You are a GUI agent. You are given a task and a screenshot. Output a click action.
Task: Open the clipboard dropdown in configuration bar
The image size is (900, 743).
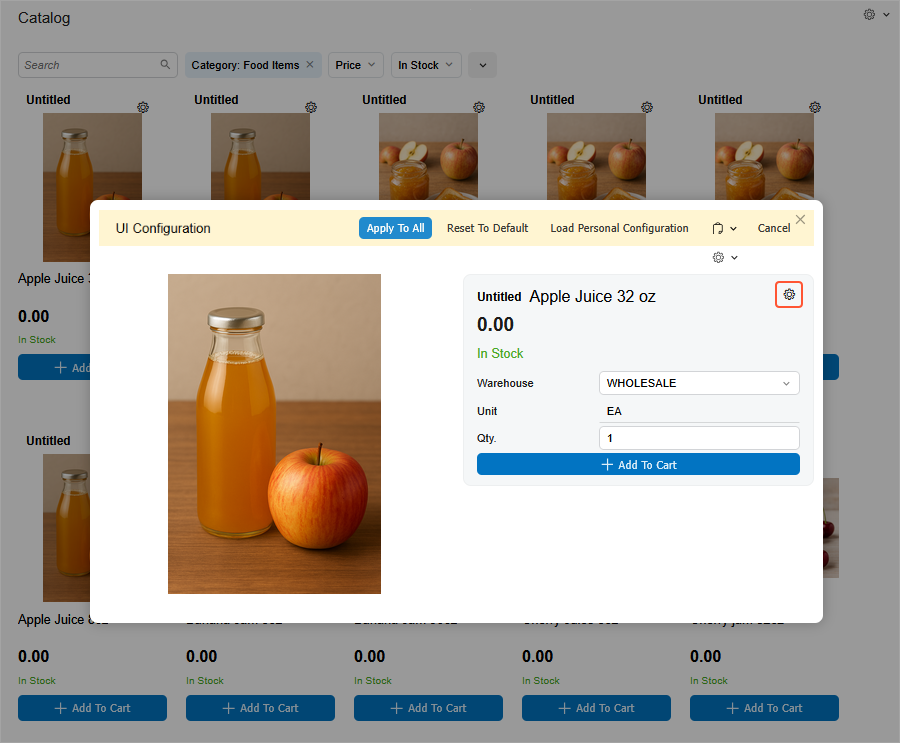[724, 229]
